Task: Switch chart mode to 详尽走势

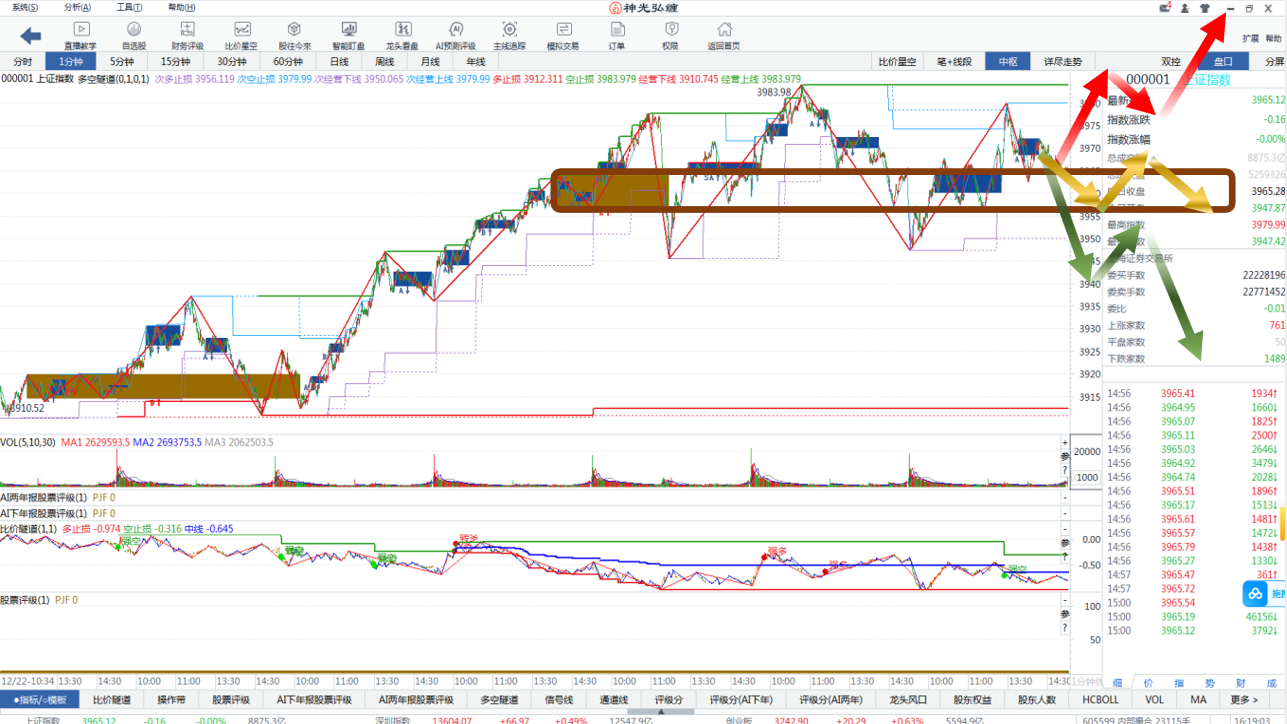Action: pos(1063,62)
